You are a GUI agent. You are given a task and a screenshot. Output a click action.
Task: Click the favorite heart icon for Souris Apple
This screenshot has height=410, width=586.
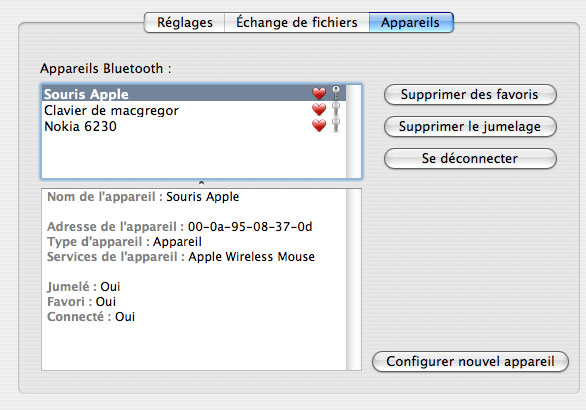click(319, 93)
